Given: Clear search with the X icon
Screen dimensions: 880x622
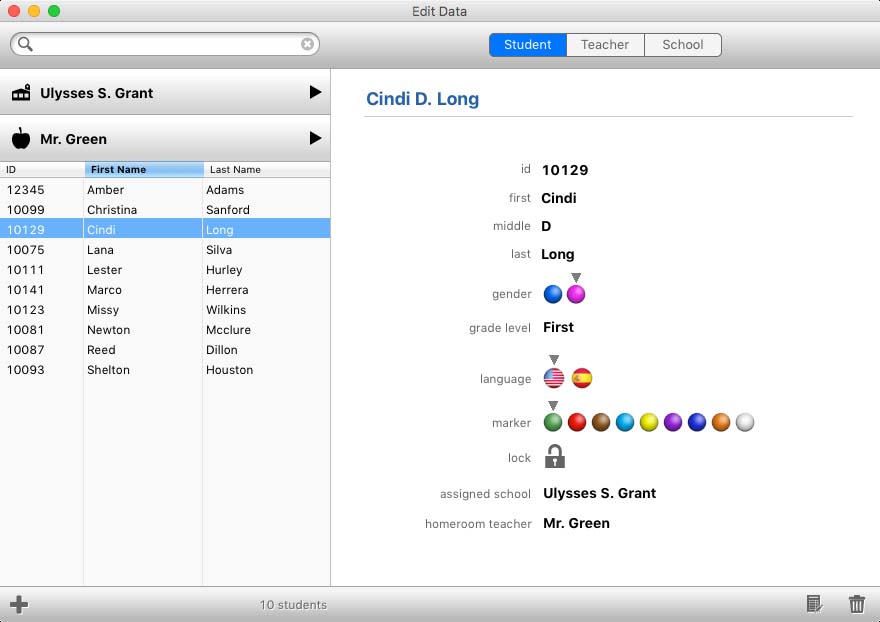Looking at the screenshot, I should click(307, 44).
